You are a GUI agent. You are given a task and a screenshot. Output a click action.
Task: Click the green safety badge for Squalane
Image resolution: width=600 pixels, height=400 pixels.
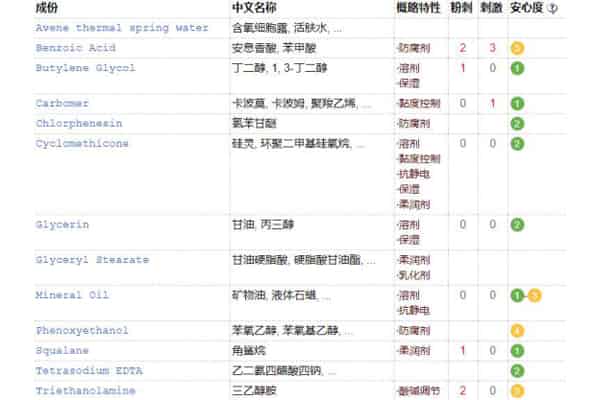click(x=517, y=351)
